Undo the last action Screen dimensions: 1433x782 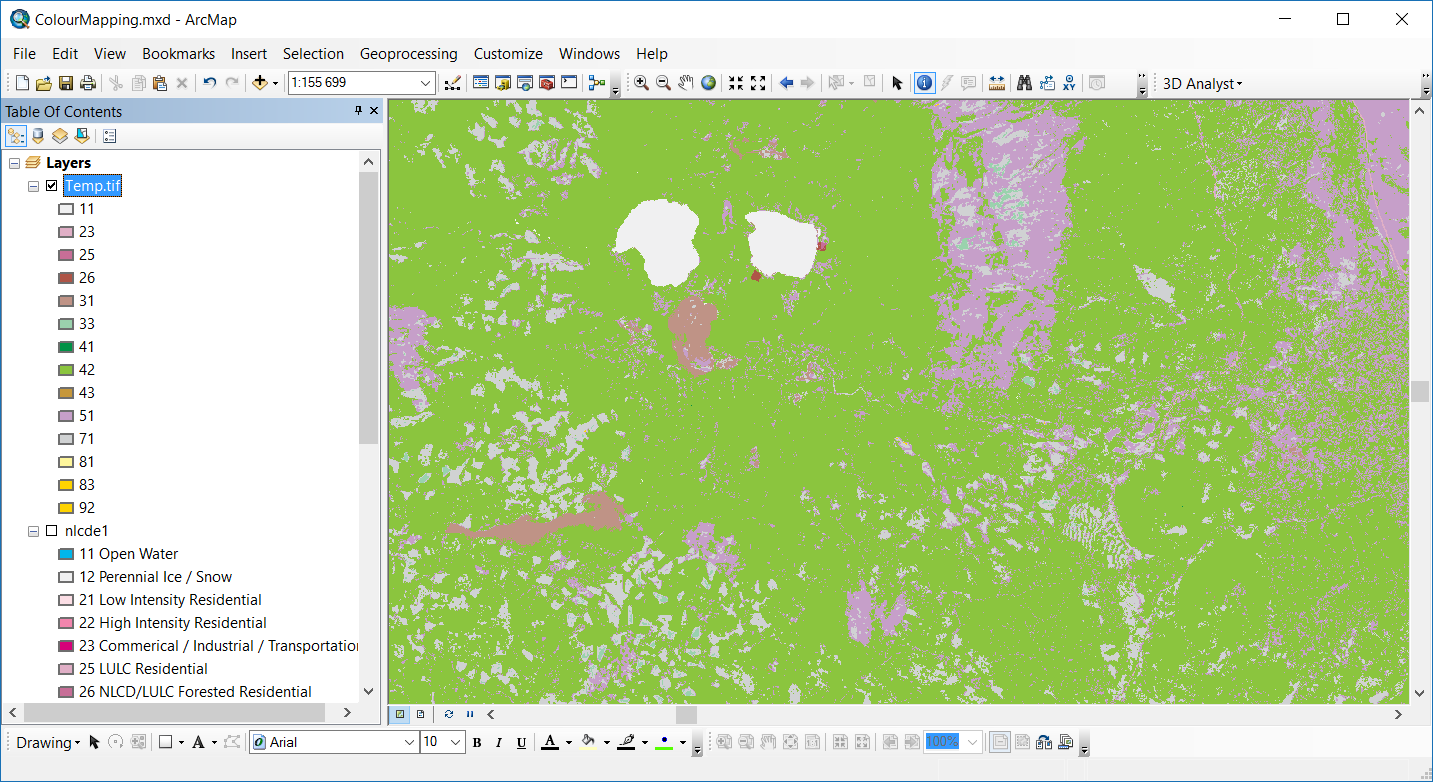tap(210, 83)
